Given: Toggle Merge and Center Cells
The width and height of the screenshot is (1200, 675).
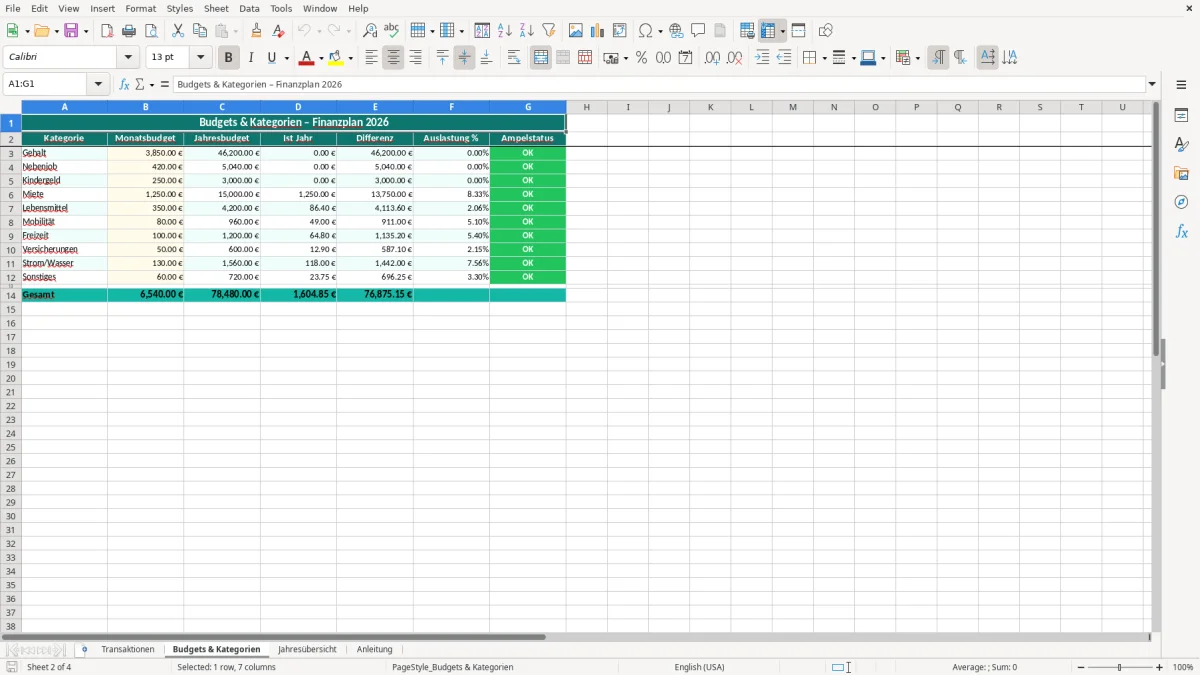Looking at the screenshot, I should (x=541, y=58).
